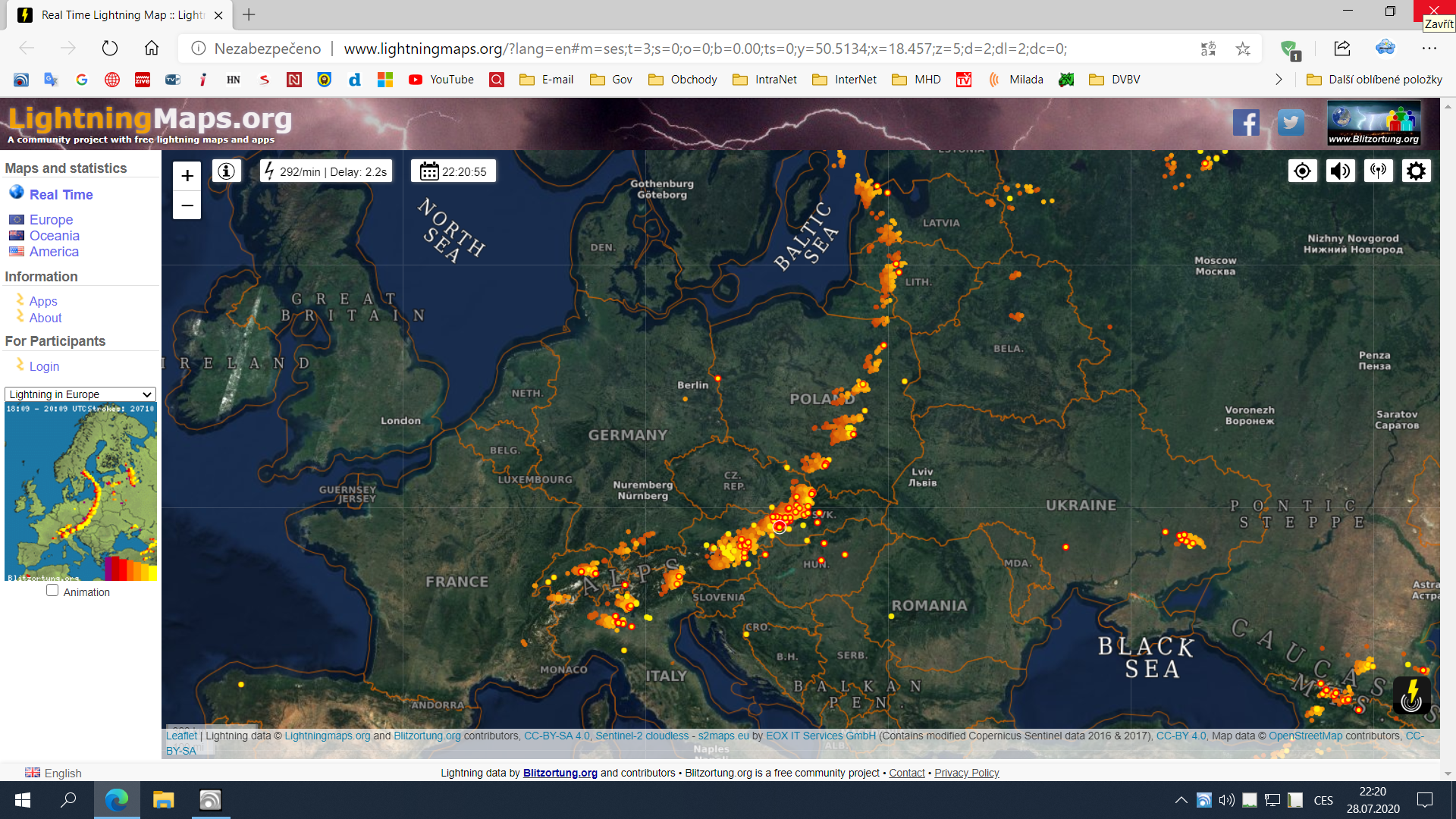Open participant Login link
Screen dimensions: 1456x819
coord(44,366)
